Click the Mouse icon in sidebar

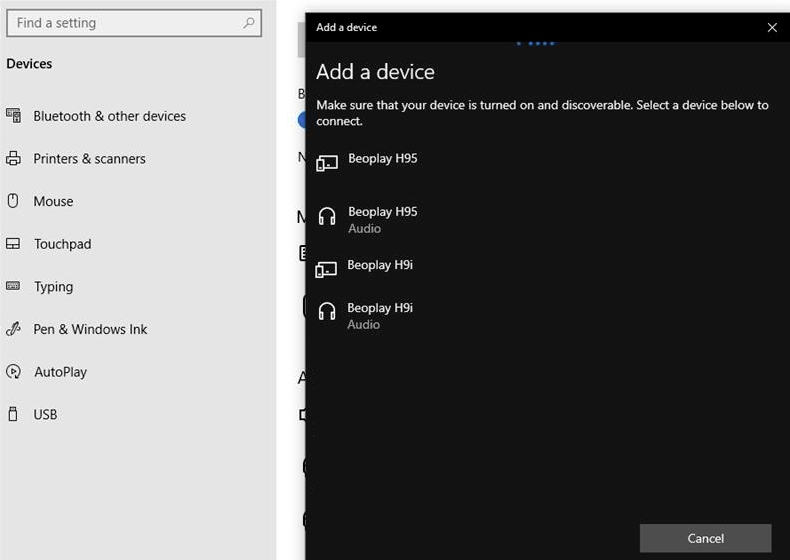click(14, 201)
